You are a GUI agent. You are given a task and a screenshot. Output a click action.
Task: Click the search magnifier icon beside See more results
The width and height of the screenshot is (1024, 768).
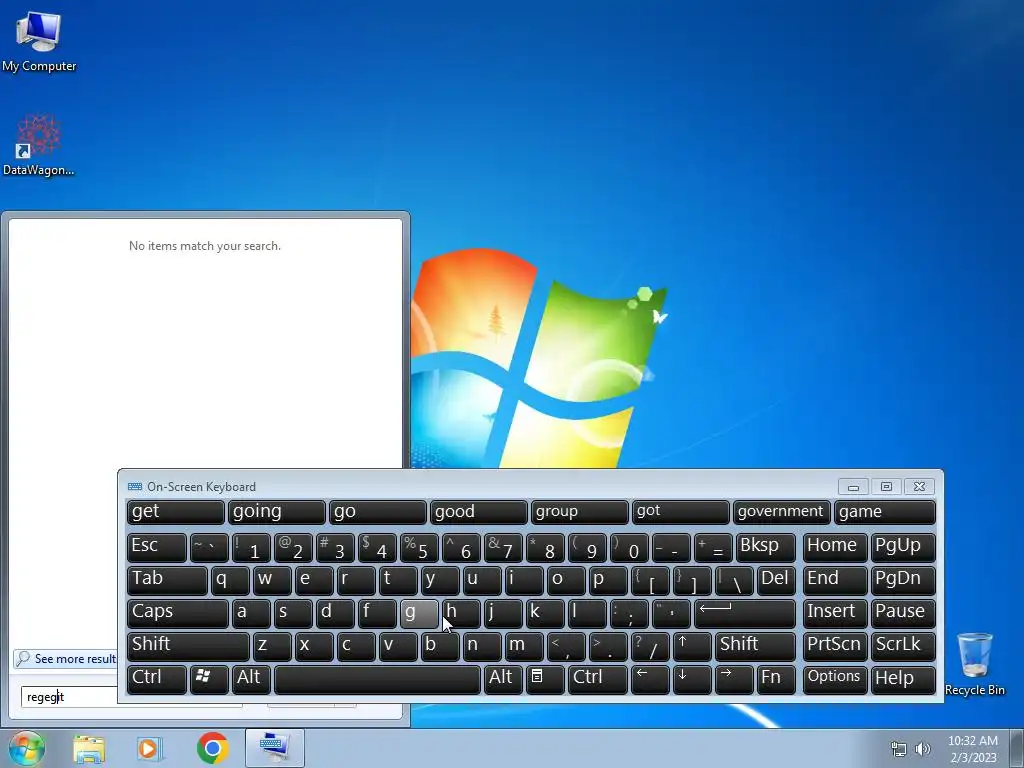(23, 658)
